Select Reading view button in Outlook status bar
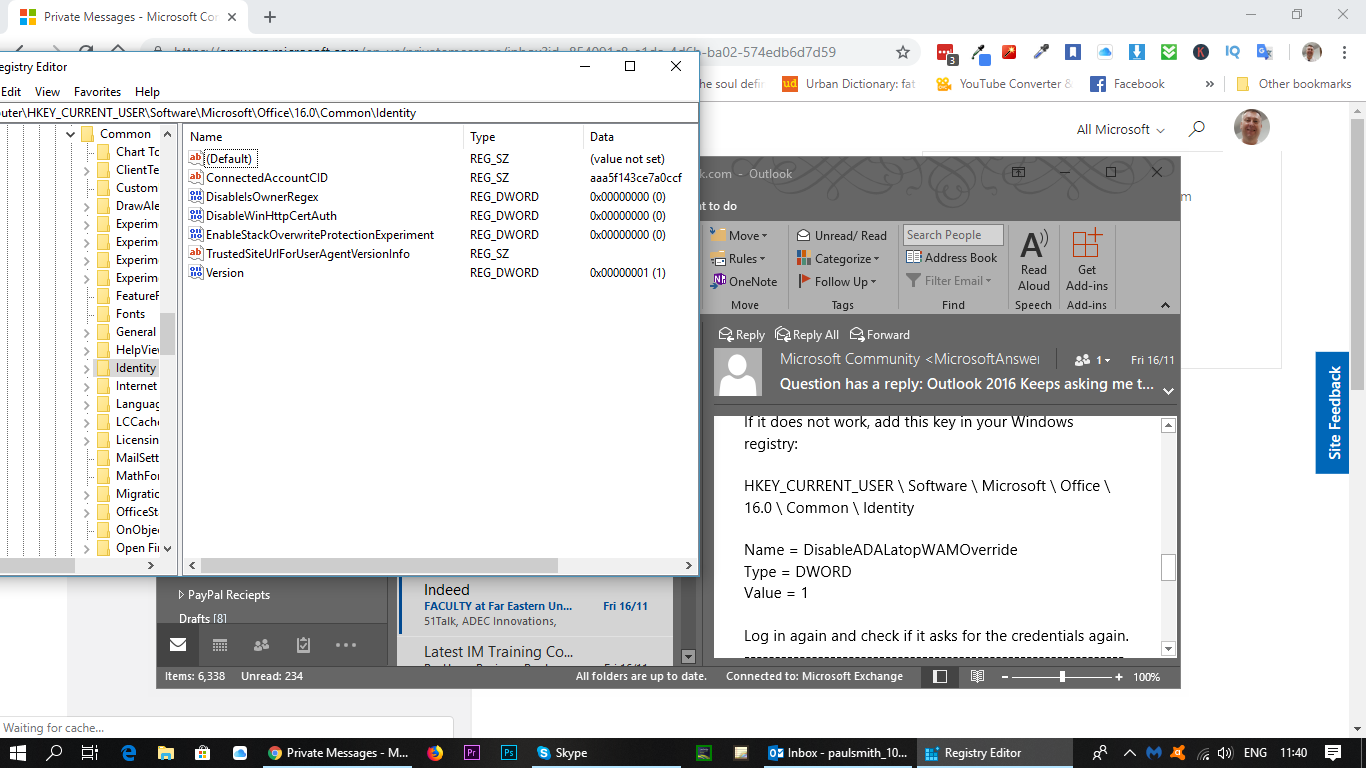Screen dimensions: 1366x768 click(978, 677)
